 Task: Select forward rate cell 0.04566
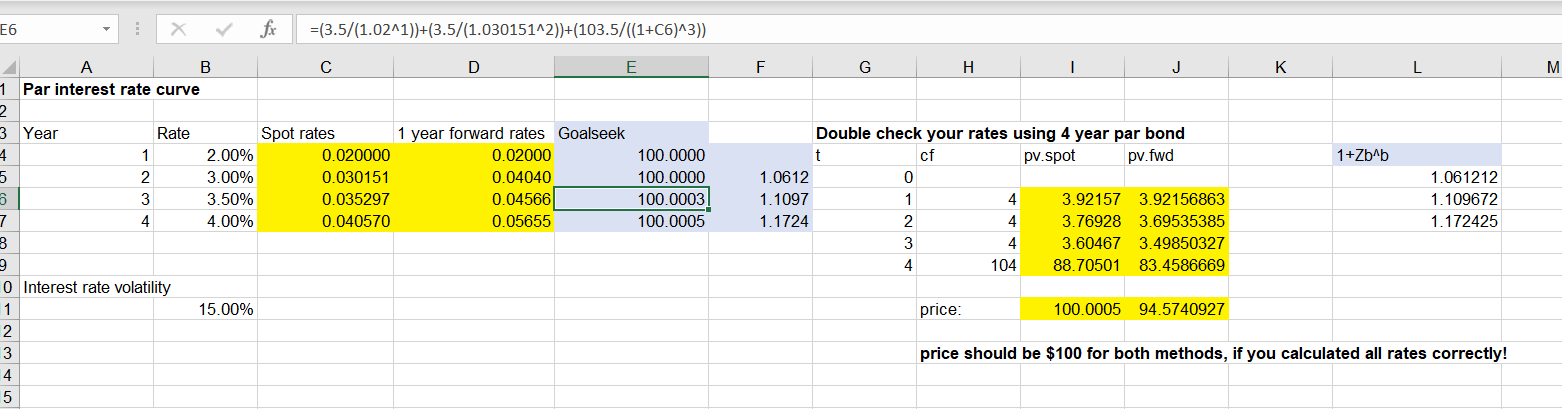[x=473, y=199]
